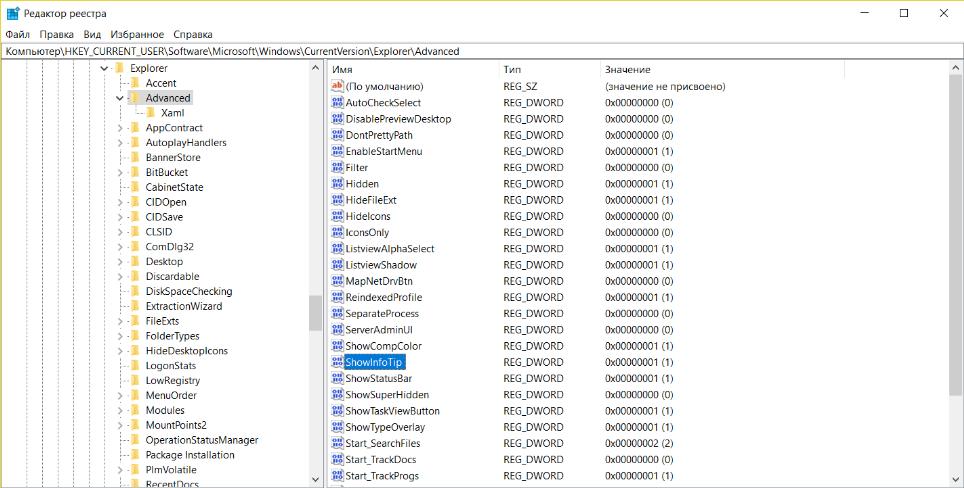Click the icon left of the Filter value

pos(337,167)
